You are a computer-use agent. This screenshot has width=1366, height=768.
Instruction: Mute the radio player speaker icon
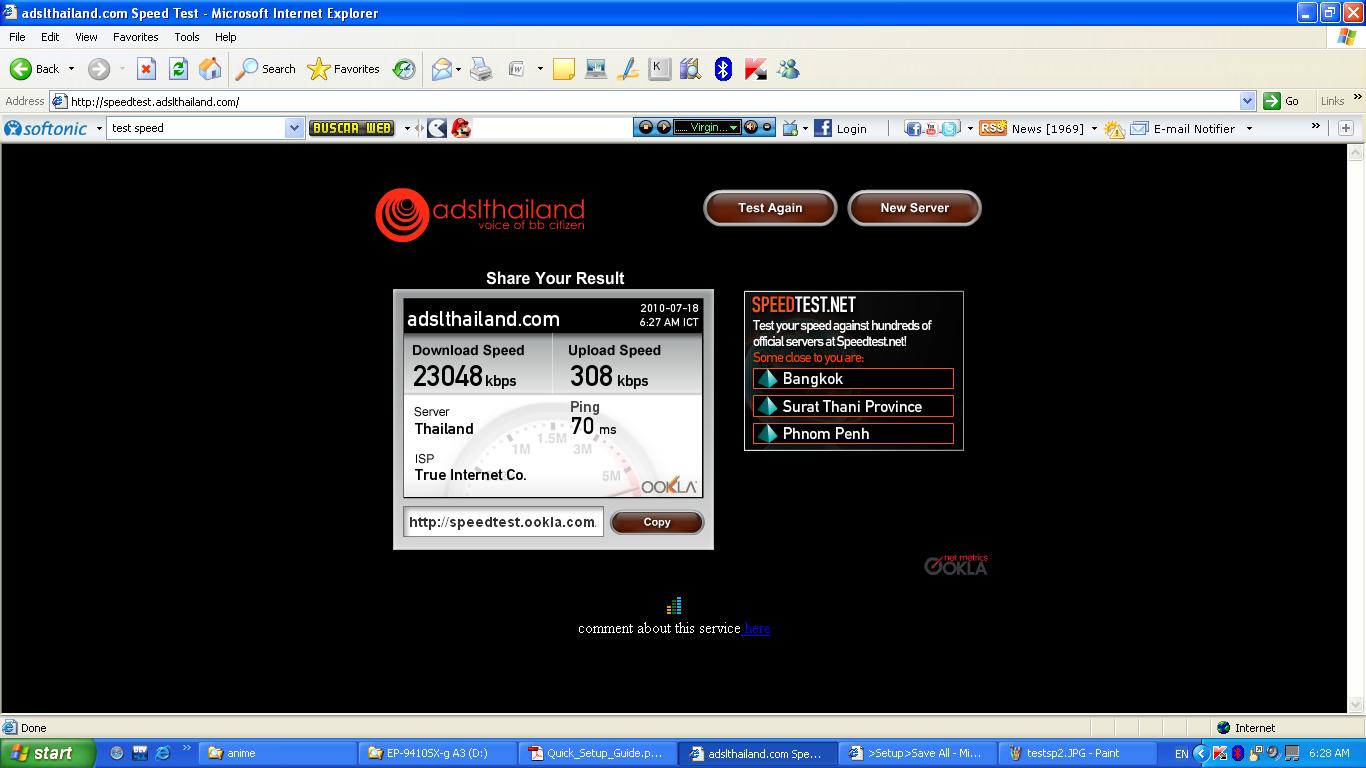click(751, 127)
